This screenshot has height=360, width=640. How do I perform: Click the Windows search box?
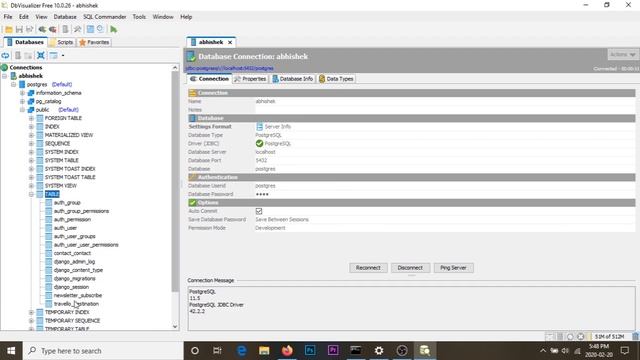[103, 351]
